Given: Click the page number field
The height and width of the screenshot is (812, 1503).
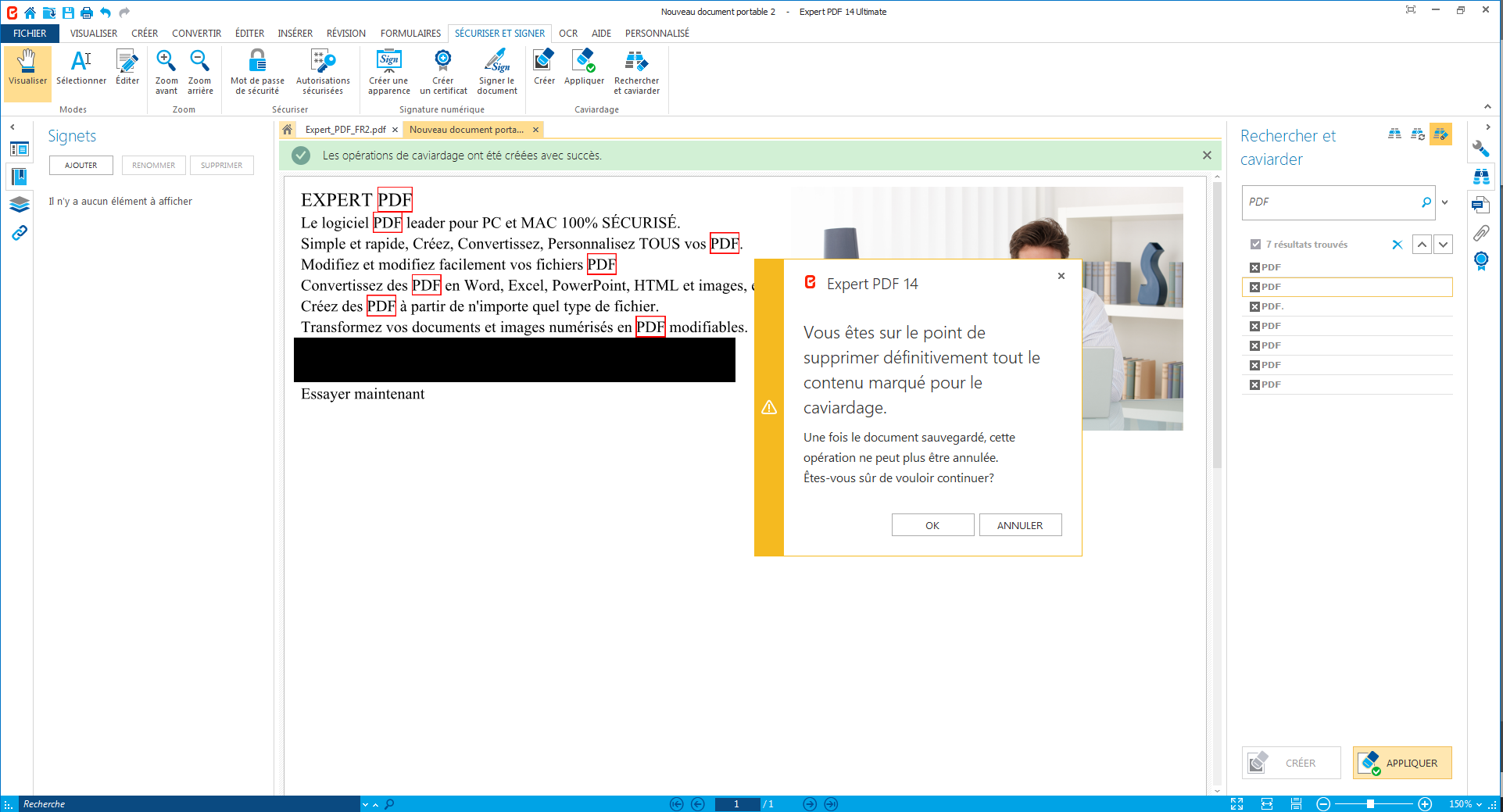Looking at the screenshot, I should click(736, 804).
